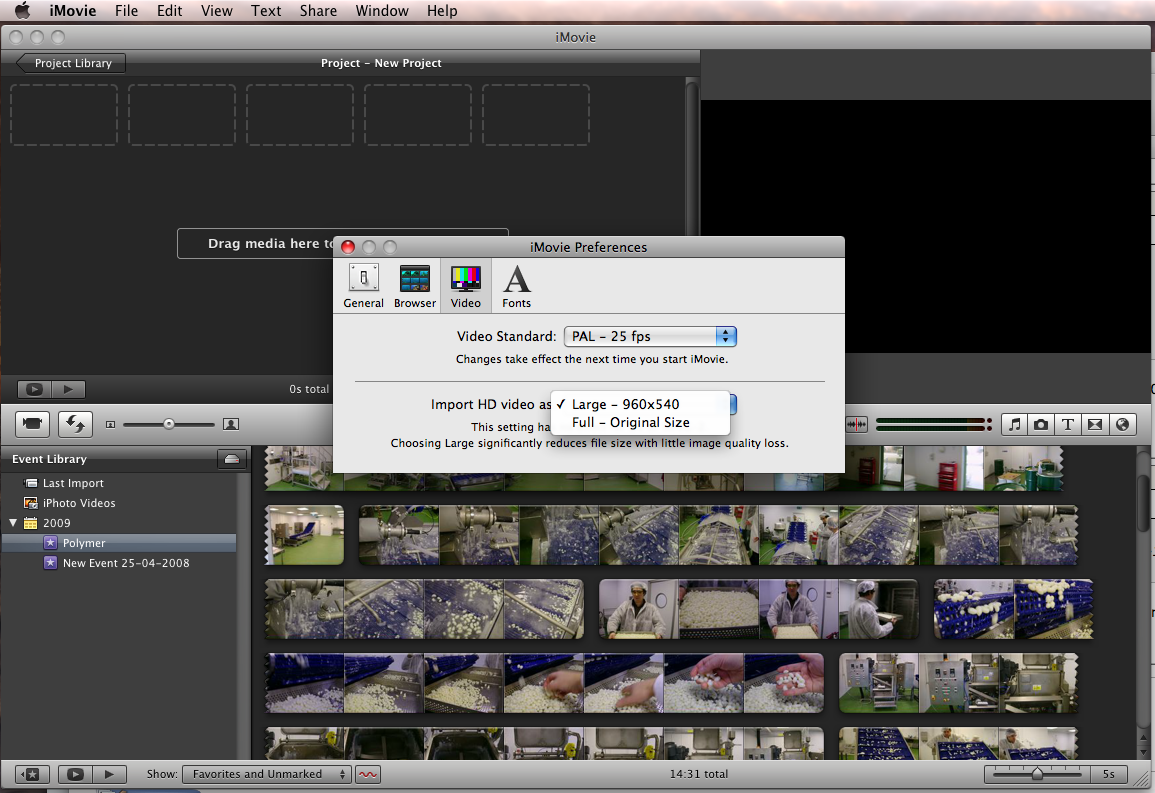The height and width of the screenshot is (793, 1155).
Task: Click the control panel machine clip
Action: pyautogui.click(x=958, y=683)
